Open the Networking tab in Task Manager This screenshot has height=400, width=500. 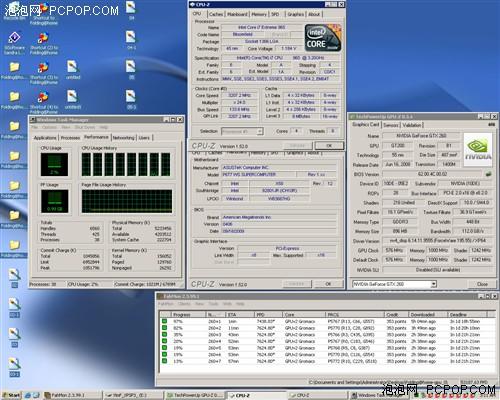point(123,138)
